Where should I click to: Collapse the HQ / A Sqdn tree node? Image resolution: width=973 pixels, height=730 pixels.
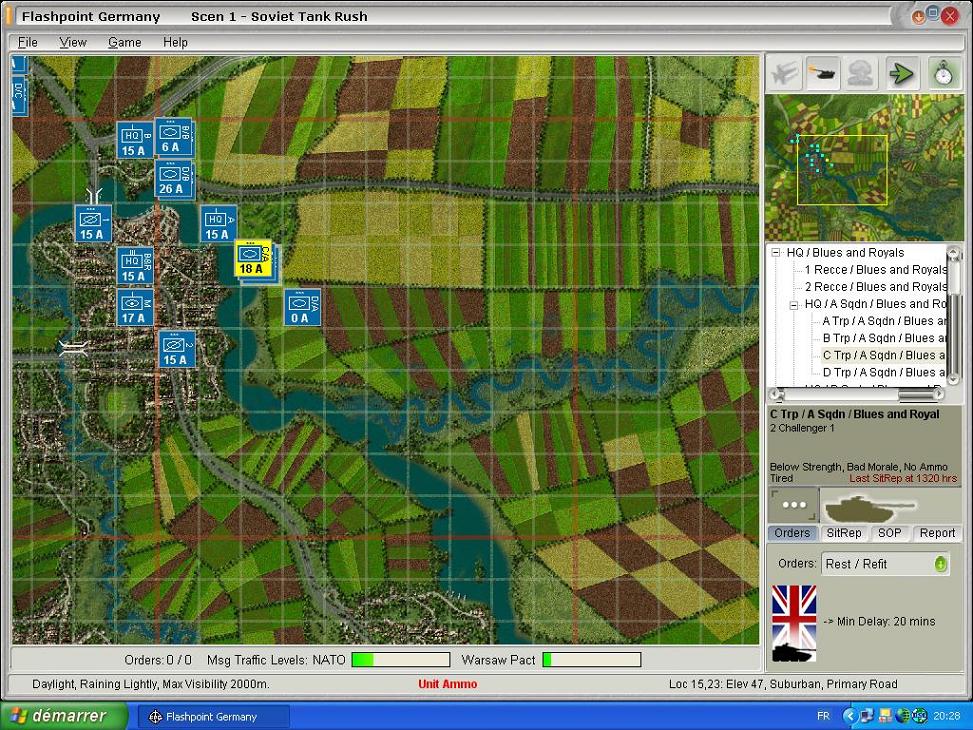[x=794, y=305]
